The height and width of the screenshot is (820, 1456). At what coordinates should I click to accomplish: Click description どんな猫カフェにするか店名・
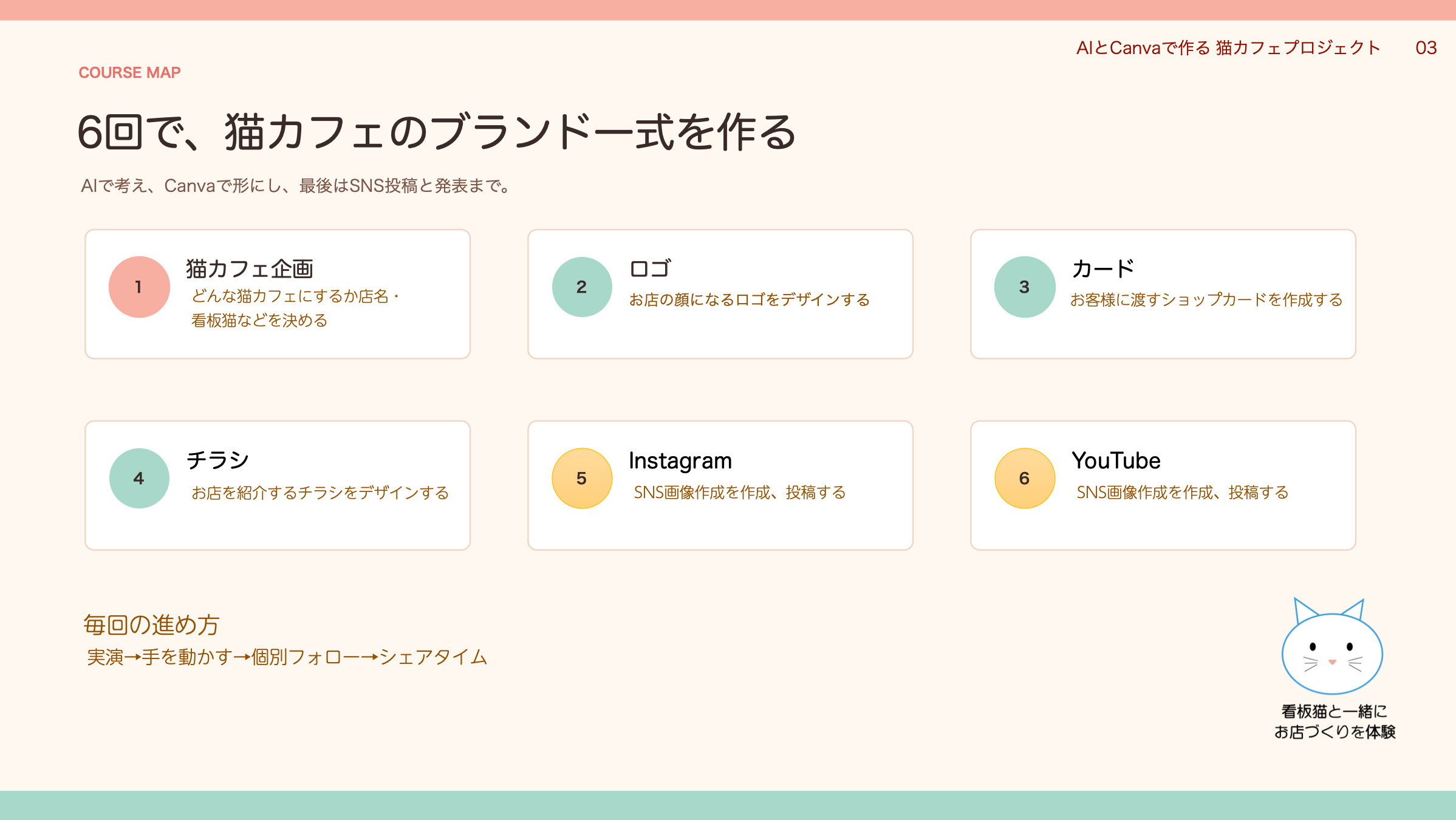click(295, 296)
